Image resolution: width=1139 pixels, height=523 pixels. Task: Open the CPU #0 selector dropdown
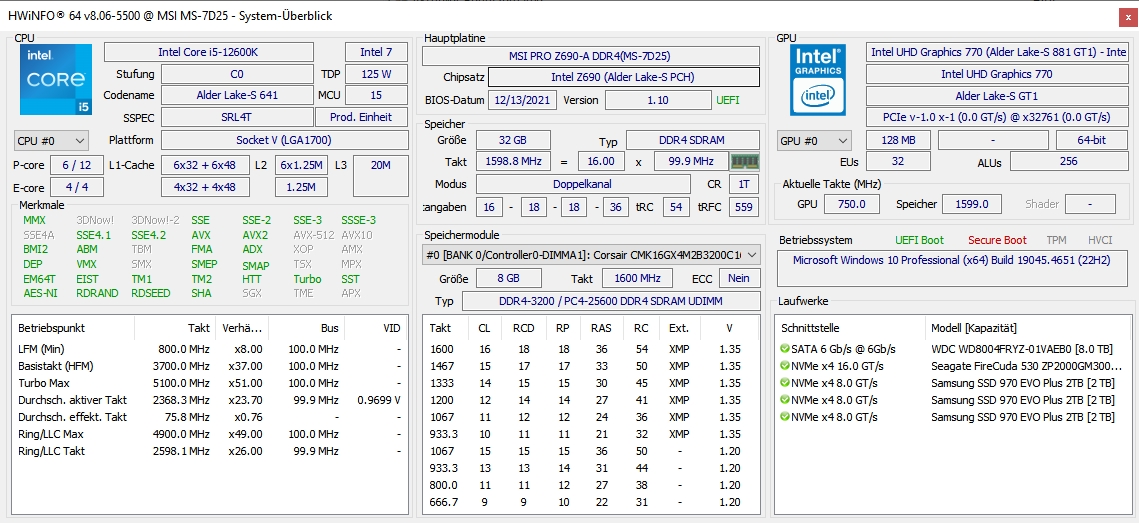[x=51, y=140]
